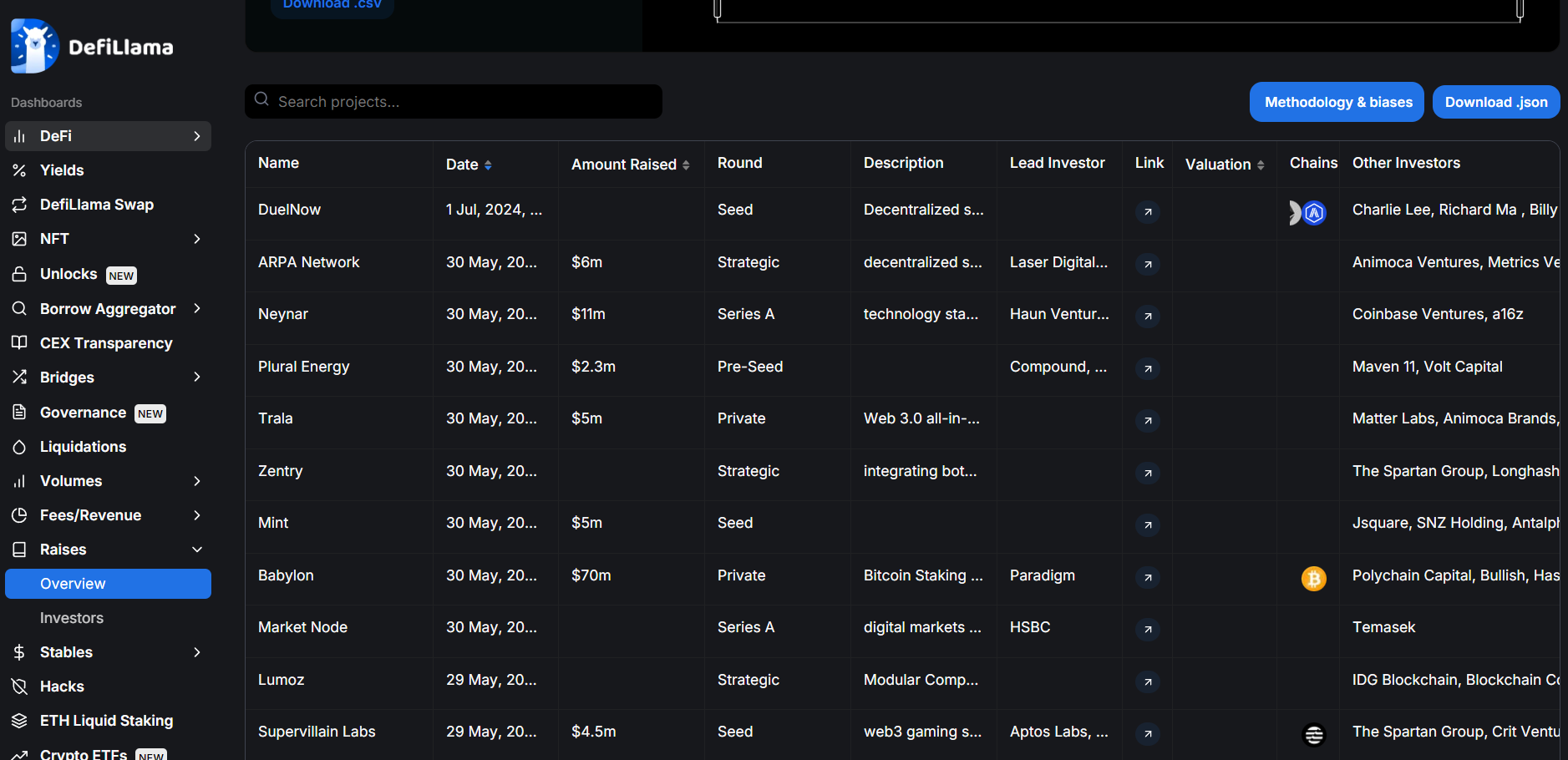Click the Bitcoin chain icon for Babylon
1568x760 pixels.
tap(1313, 578)
